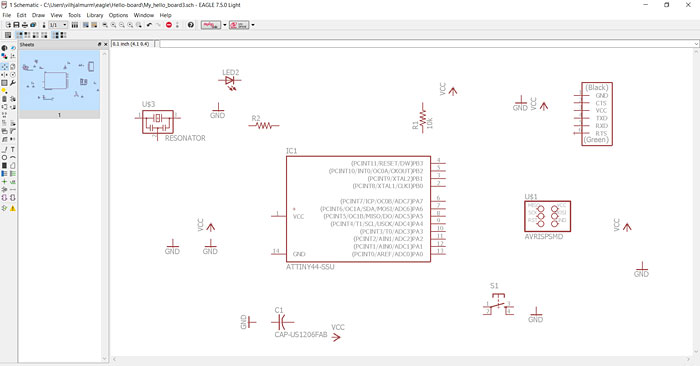The image size is (700, 366).
Task: Open the Library menu
Action: tap(95, 15)
